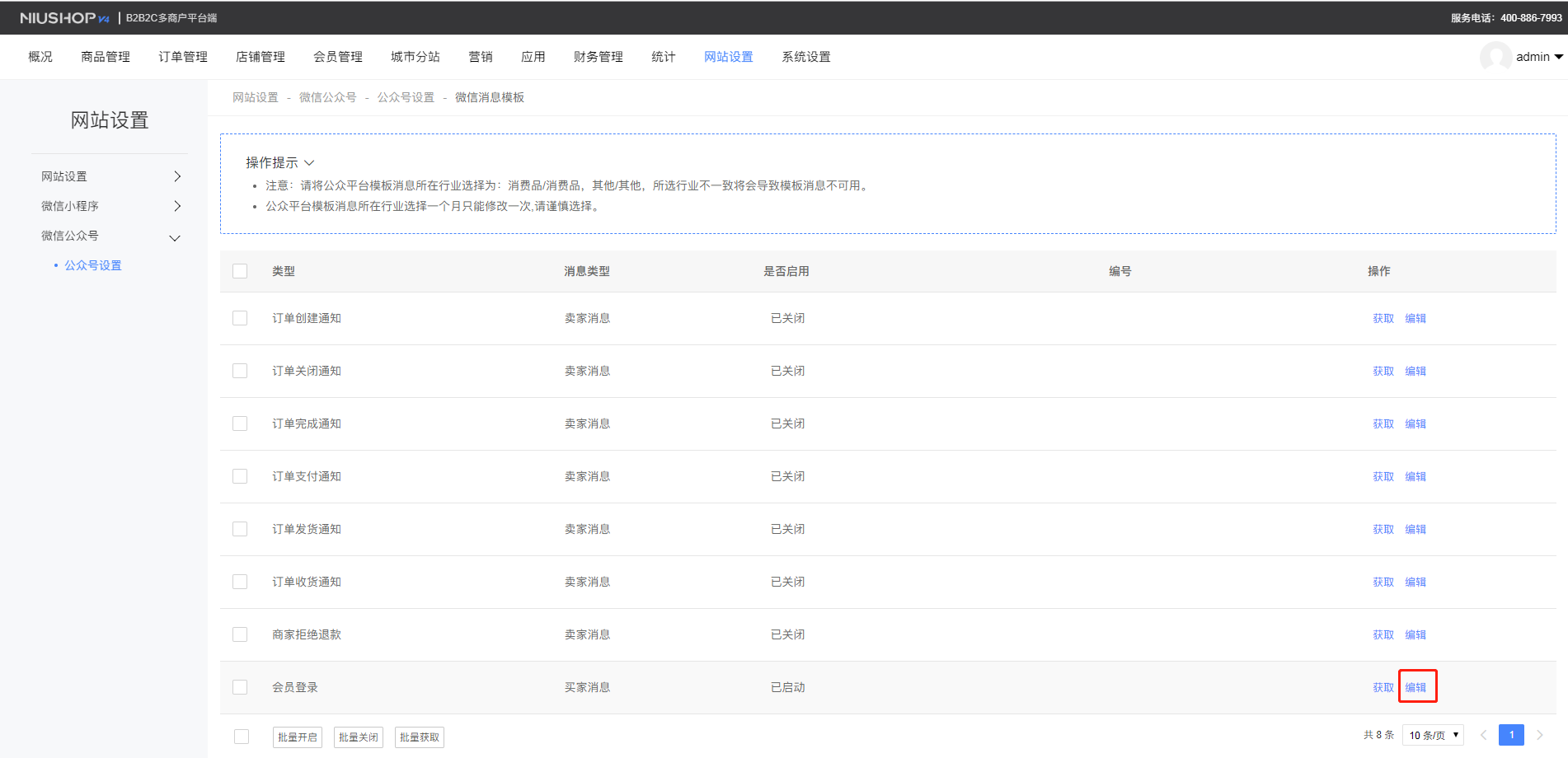Click 公众号设置 breadcrumb link
Viewport: 1568px width, 758px height.
(x=406, y=97)
